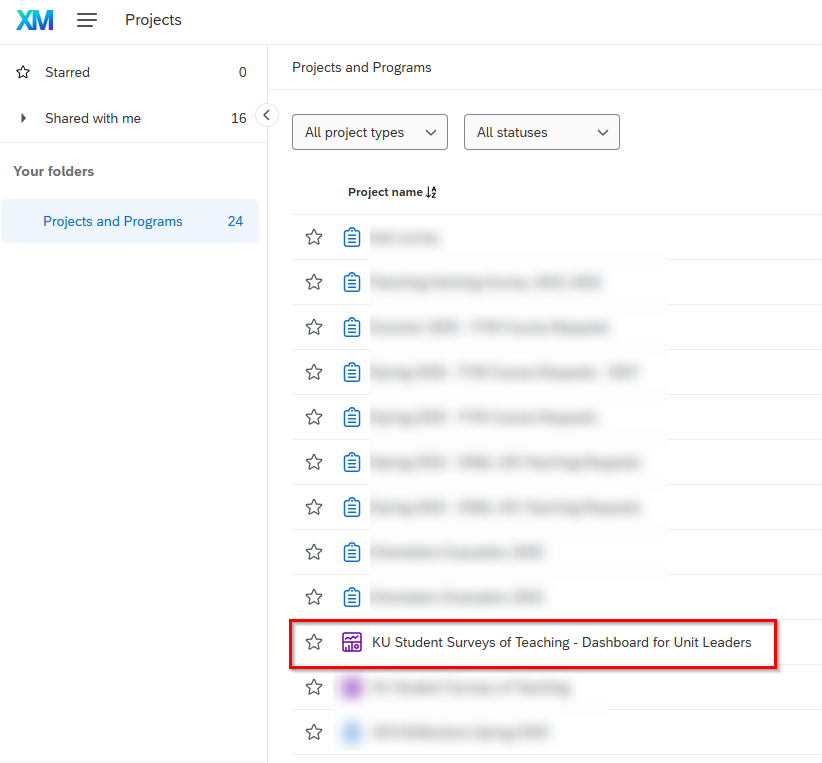Star the last project in the list
822x763 pixels.
click(x=314, y=732)
